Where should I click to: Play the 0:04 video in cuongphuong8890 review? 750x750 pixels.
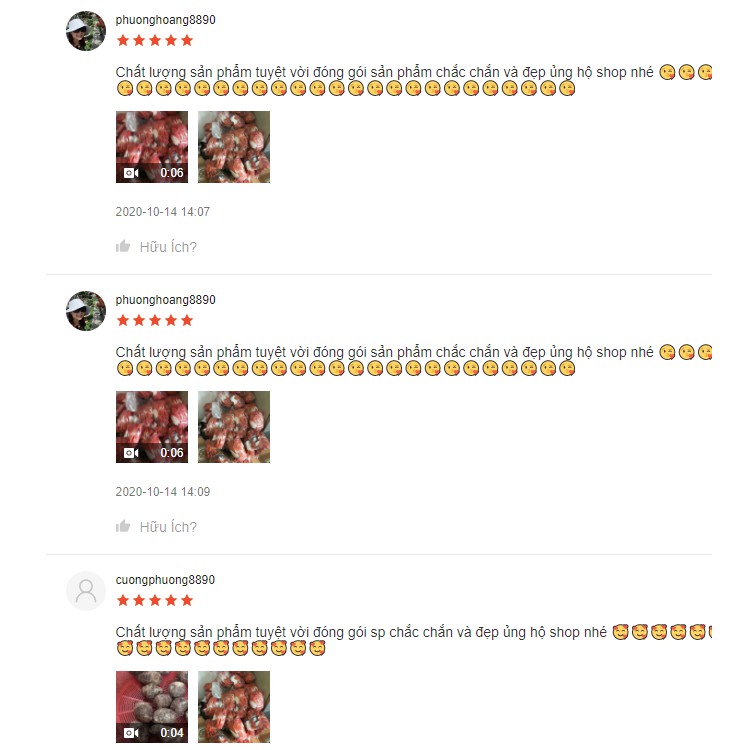152,706
